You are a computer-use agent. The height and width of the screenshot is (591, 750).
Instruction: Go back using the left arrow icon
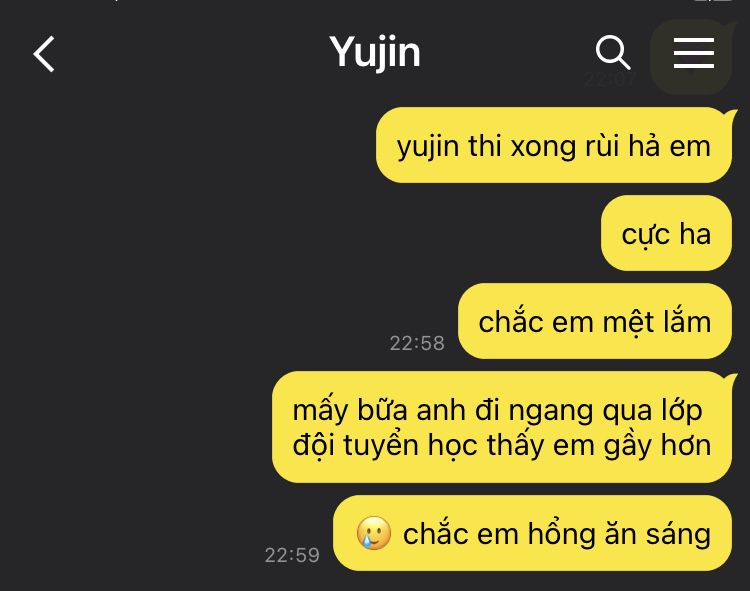44,54
